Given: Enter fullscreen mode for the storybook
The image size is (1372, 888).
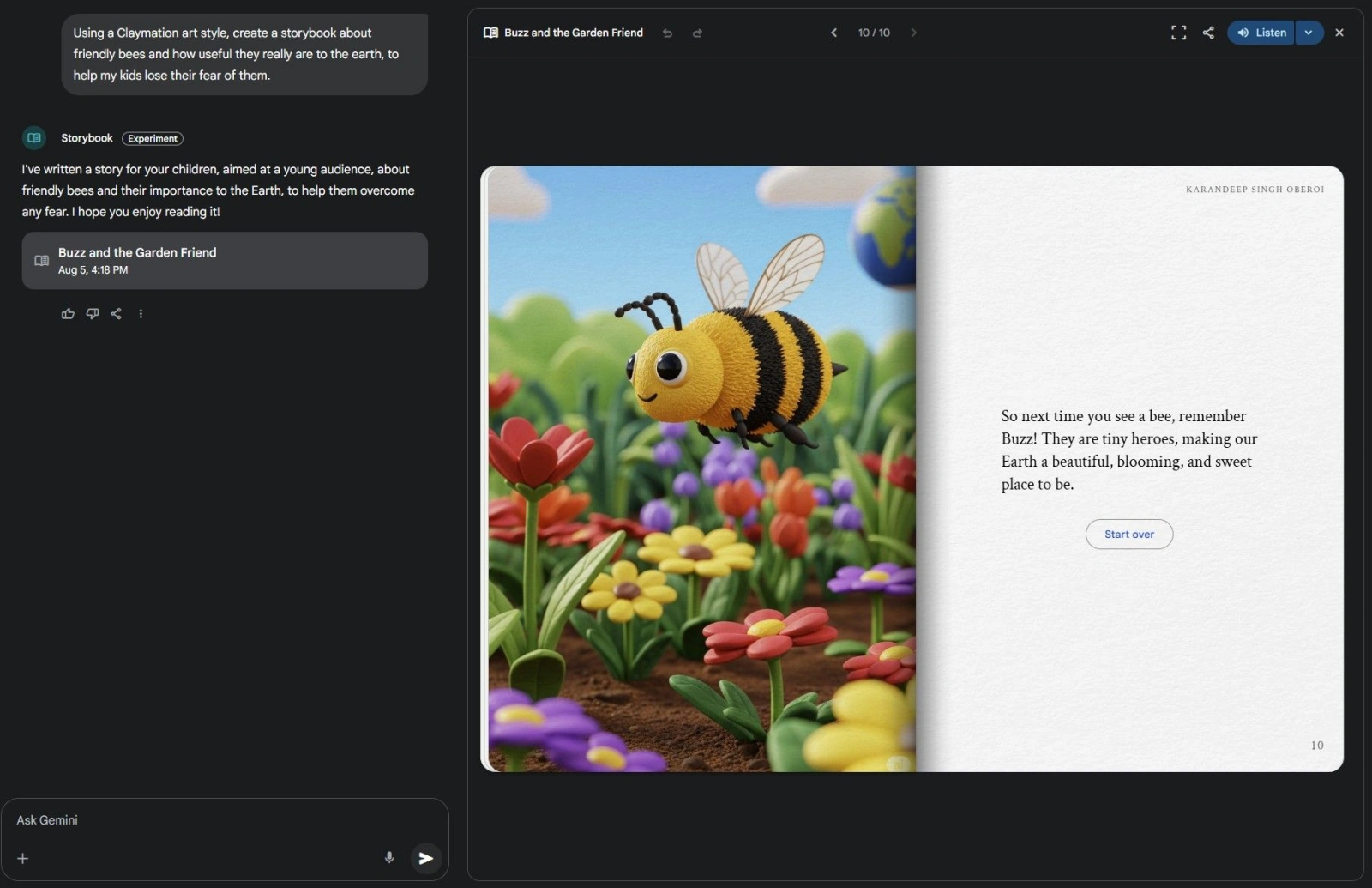Looking at the screenshot, I should point(1178,33).
